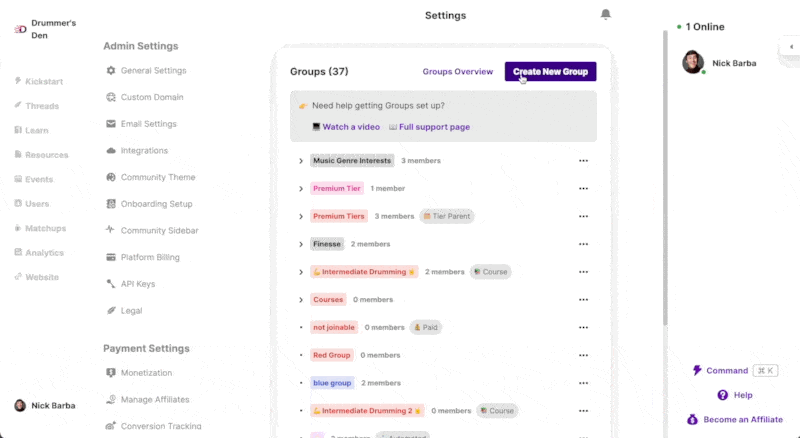800x438 pixels.
Task: Expand the Music Genre Interests group
Action: click(x=301, y=161)
